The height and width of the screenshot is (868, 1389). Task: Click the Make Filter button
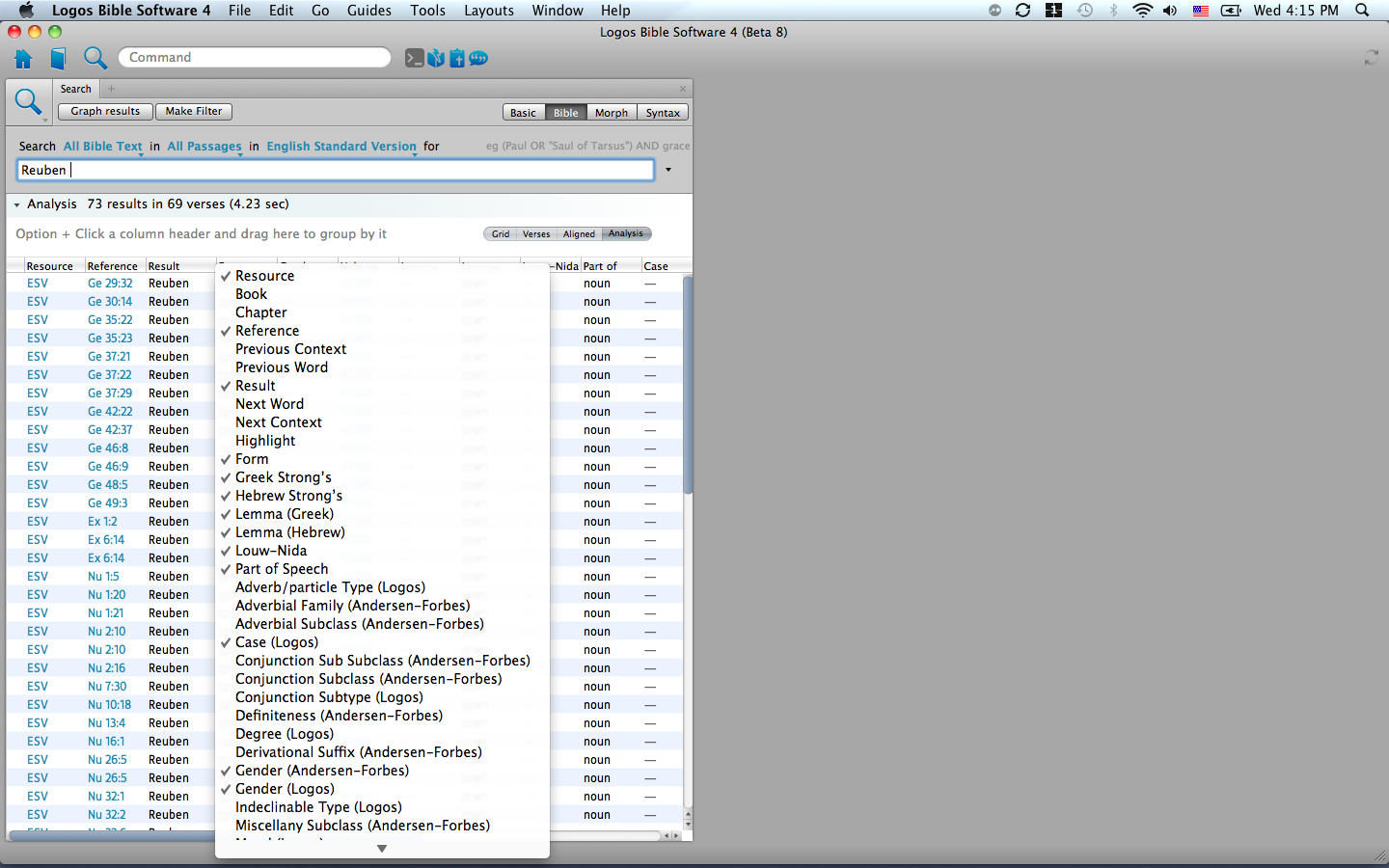pyautogui.click(x=193, y=112)
